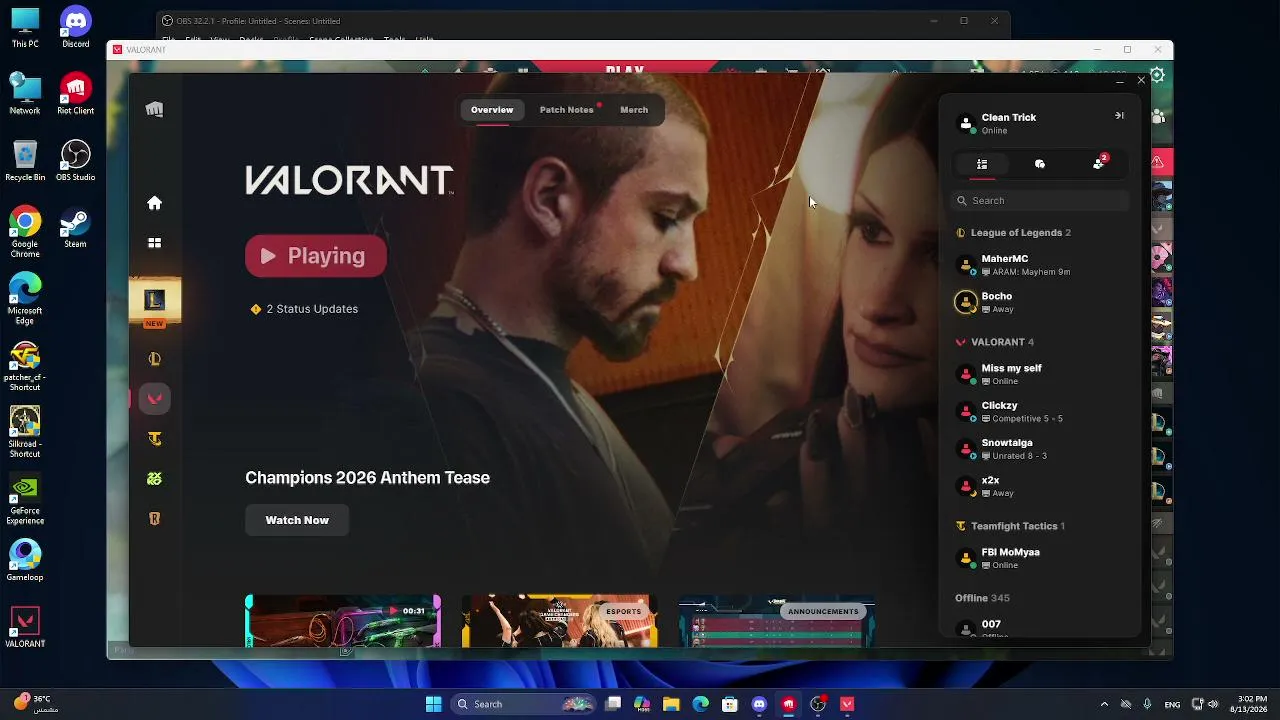Viewport: 1280px width, 720px height.
Task: Open Microsoft Edge desktop shortcut
Action: [25, 300]
